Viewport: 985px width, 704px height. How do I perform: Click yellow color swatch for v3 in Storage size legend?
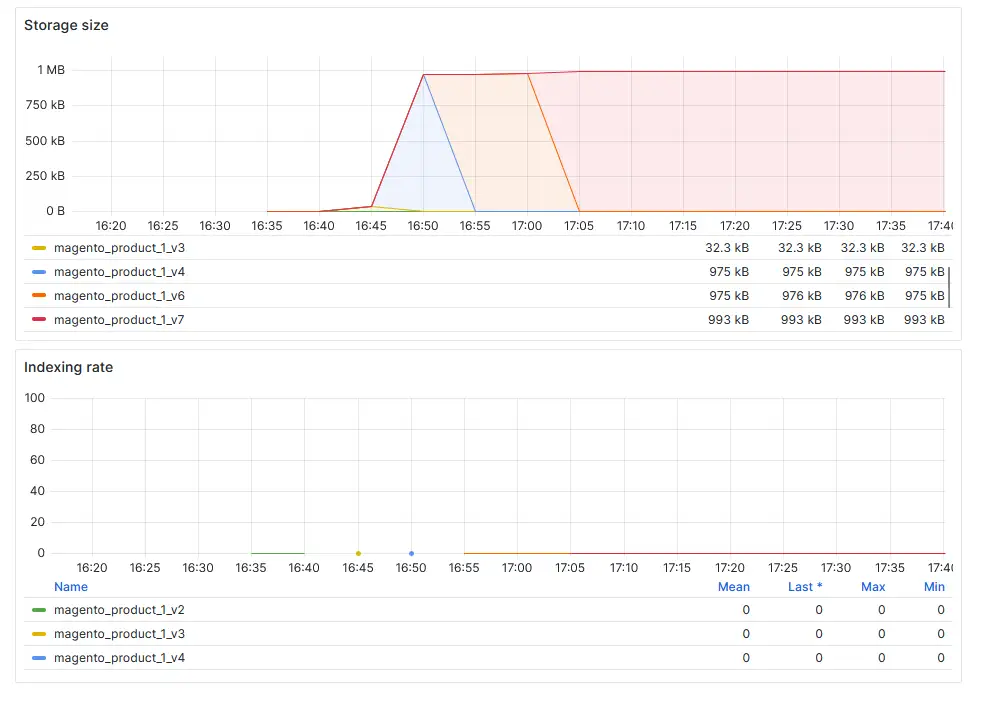(39, 248)
